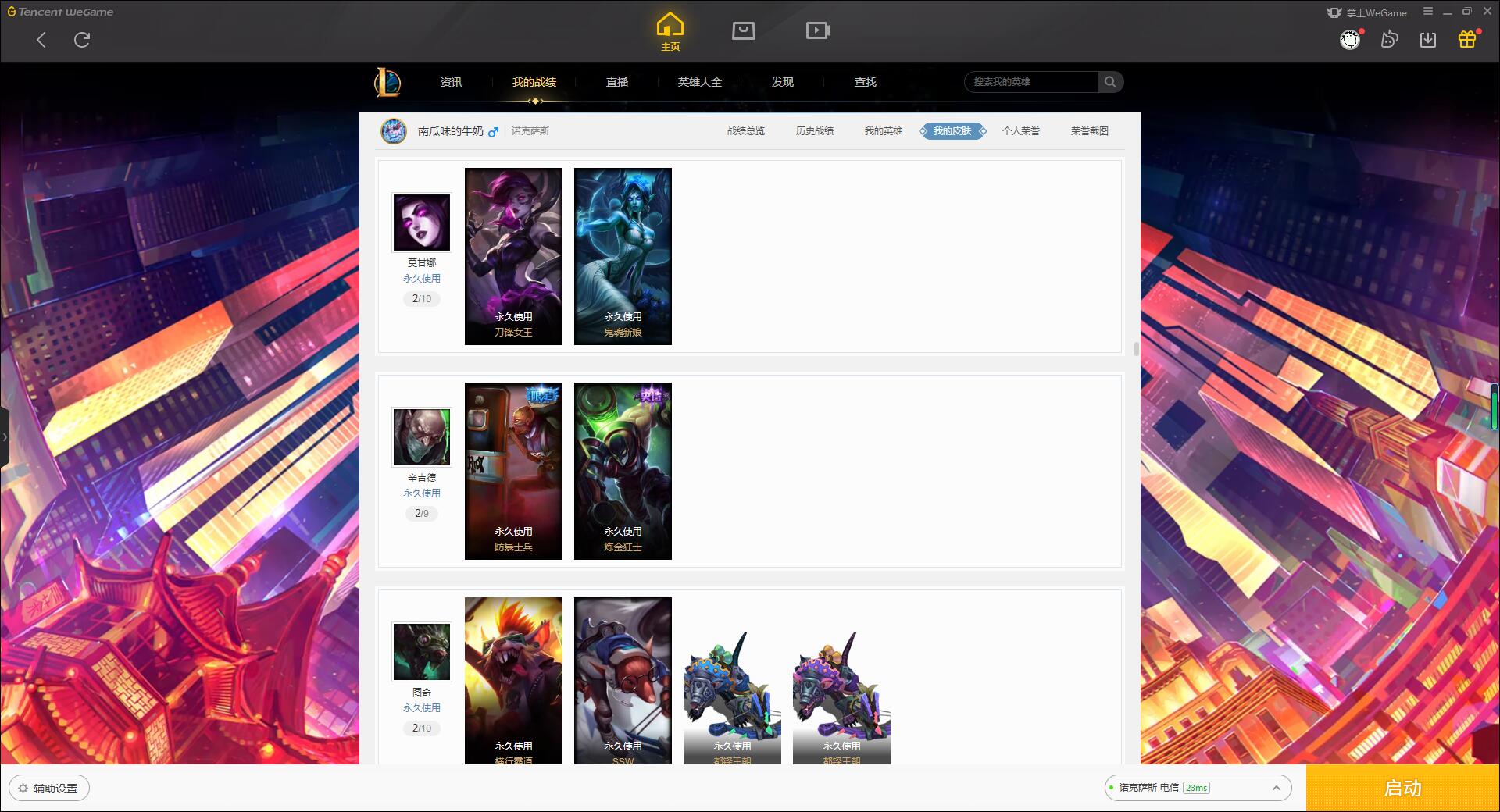Open the 资讯 tab
1500x812 pixels.
coord(452,82)
